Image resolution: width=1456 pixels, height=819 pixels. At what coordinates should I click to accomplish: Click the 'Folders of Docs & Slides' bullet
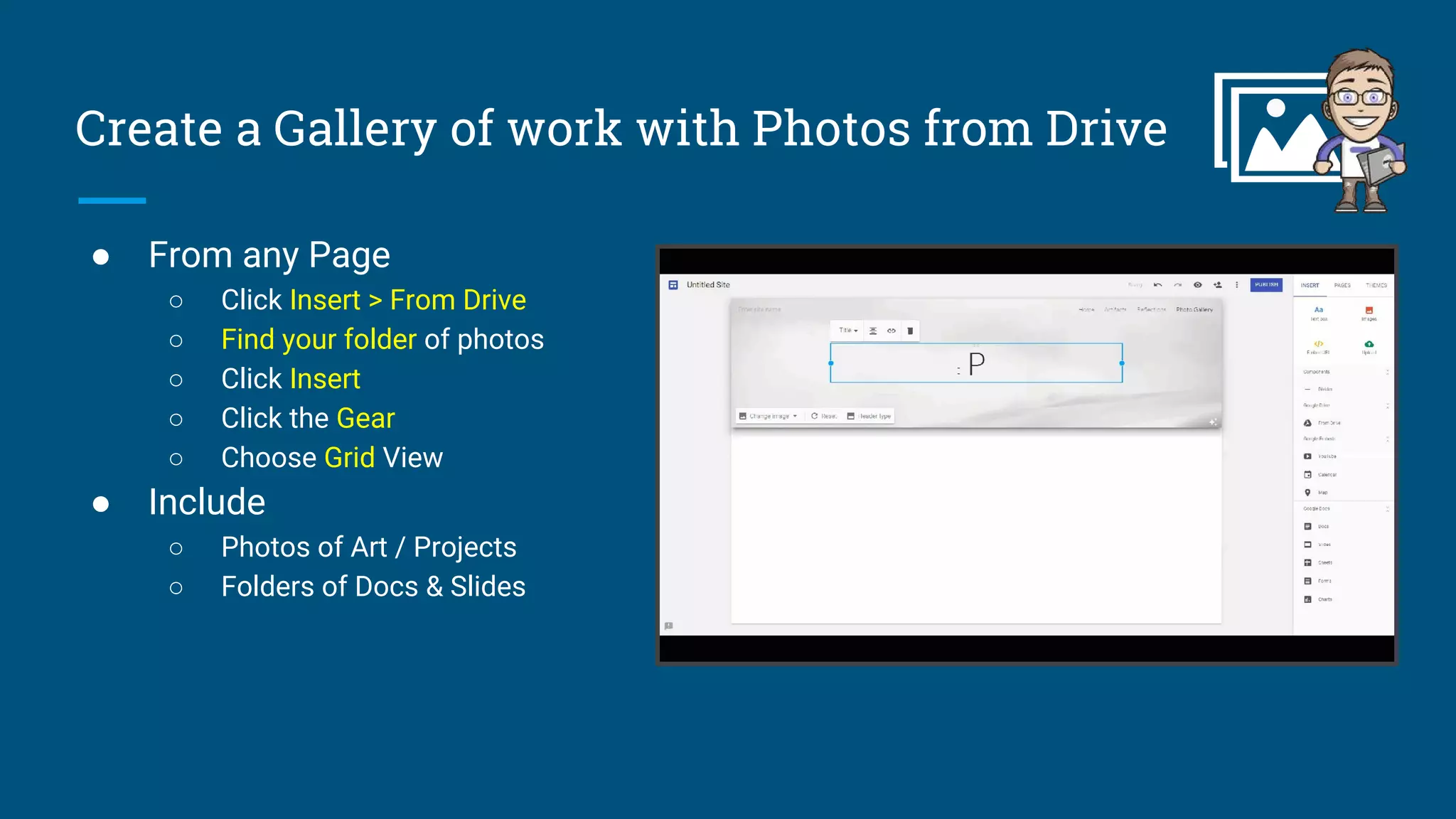click(x=373, y=587)
